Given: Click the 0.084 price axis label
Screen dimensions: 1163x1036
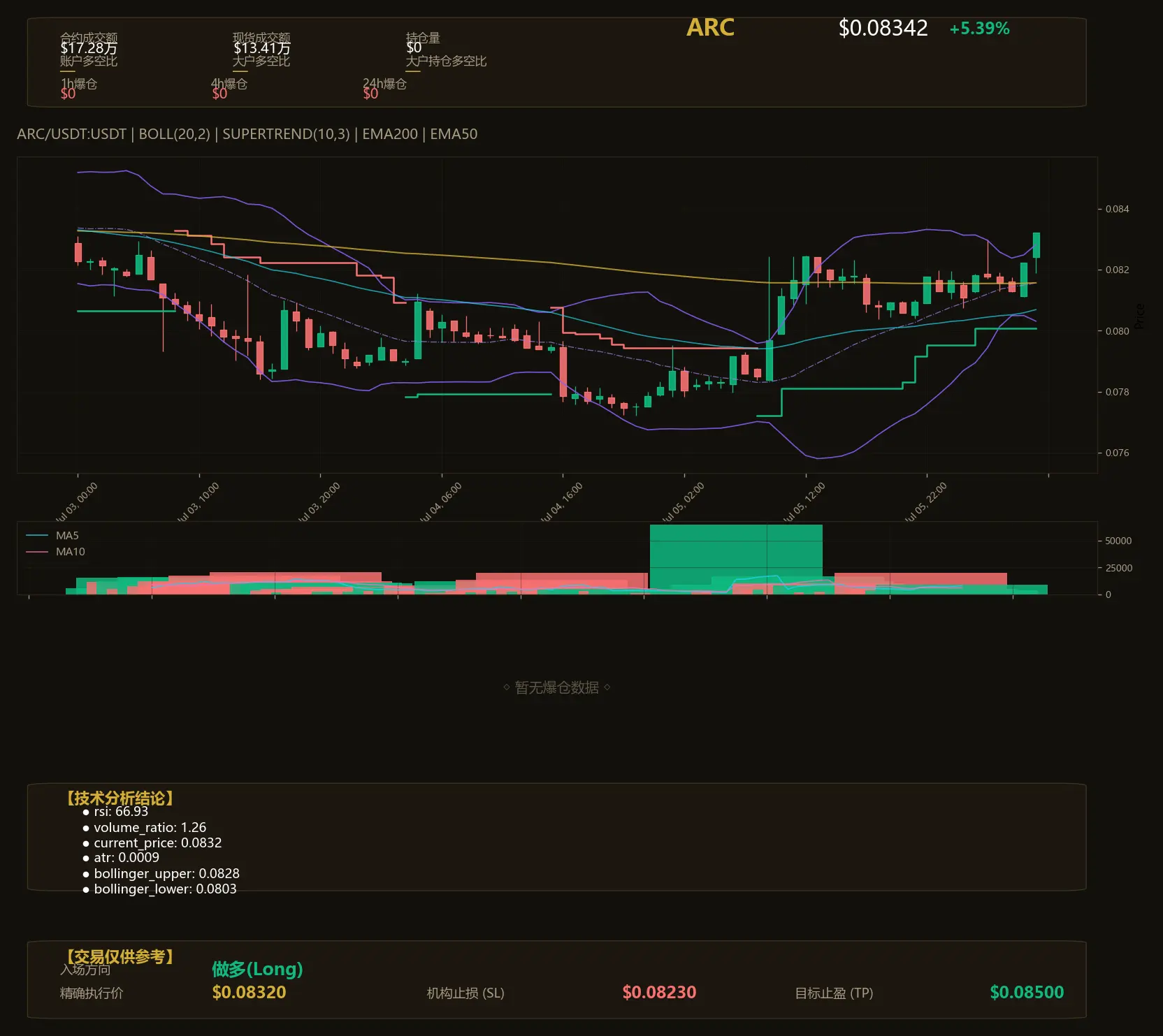Looking at the screenshot, I should click(x=1117, y=209).
